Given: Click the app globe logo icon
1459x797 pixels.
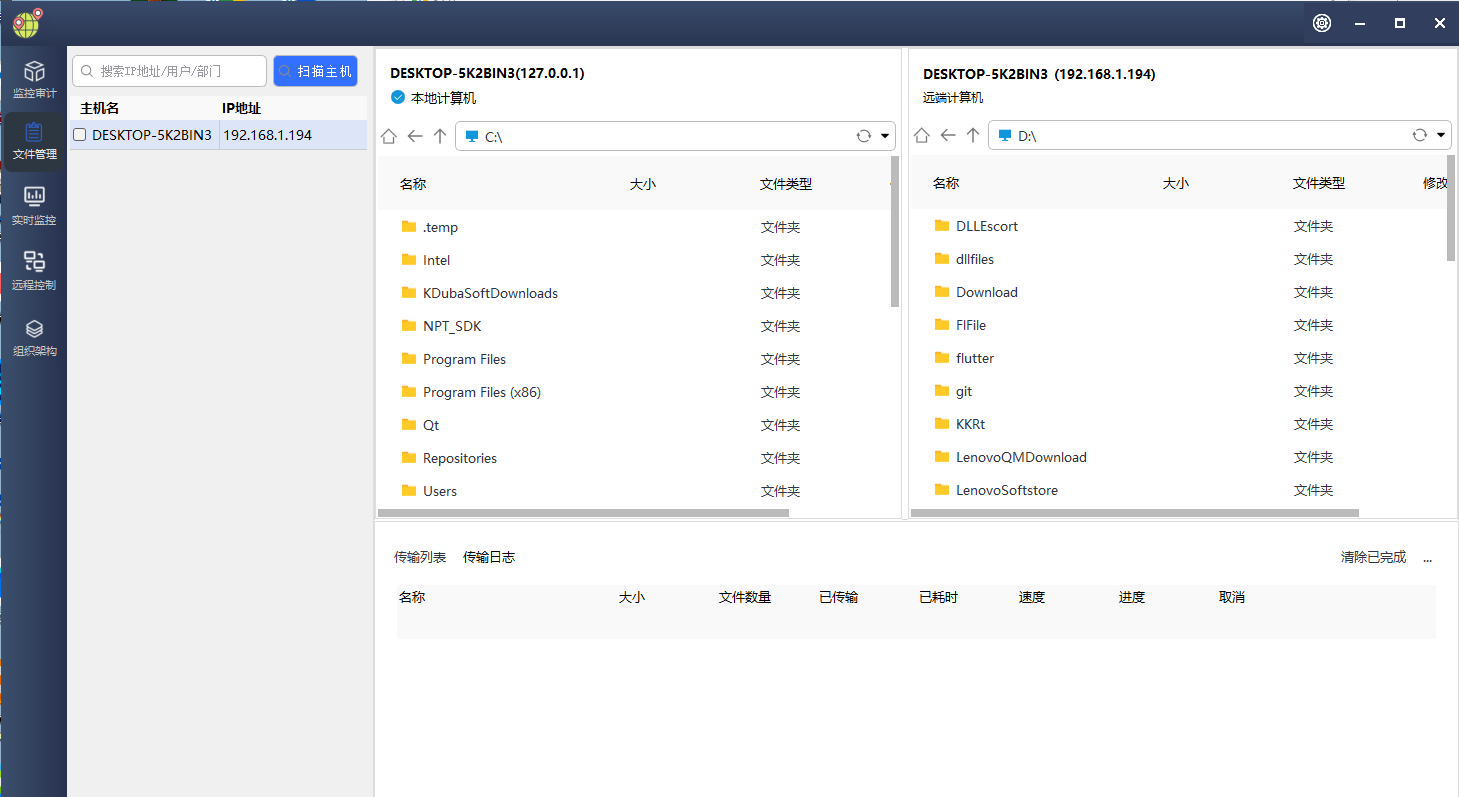Looking at the screenshot, I should click(x=28, y=22).
